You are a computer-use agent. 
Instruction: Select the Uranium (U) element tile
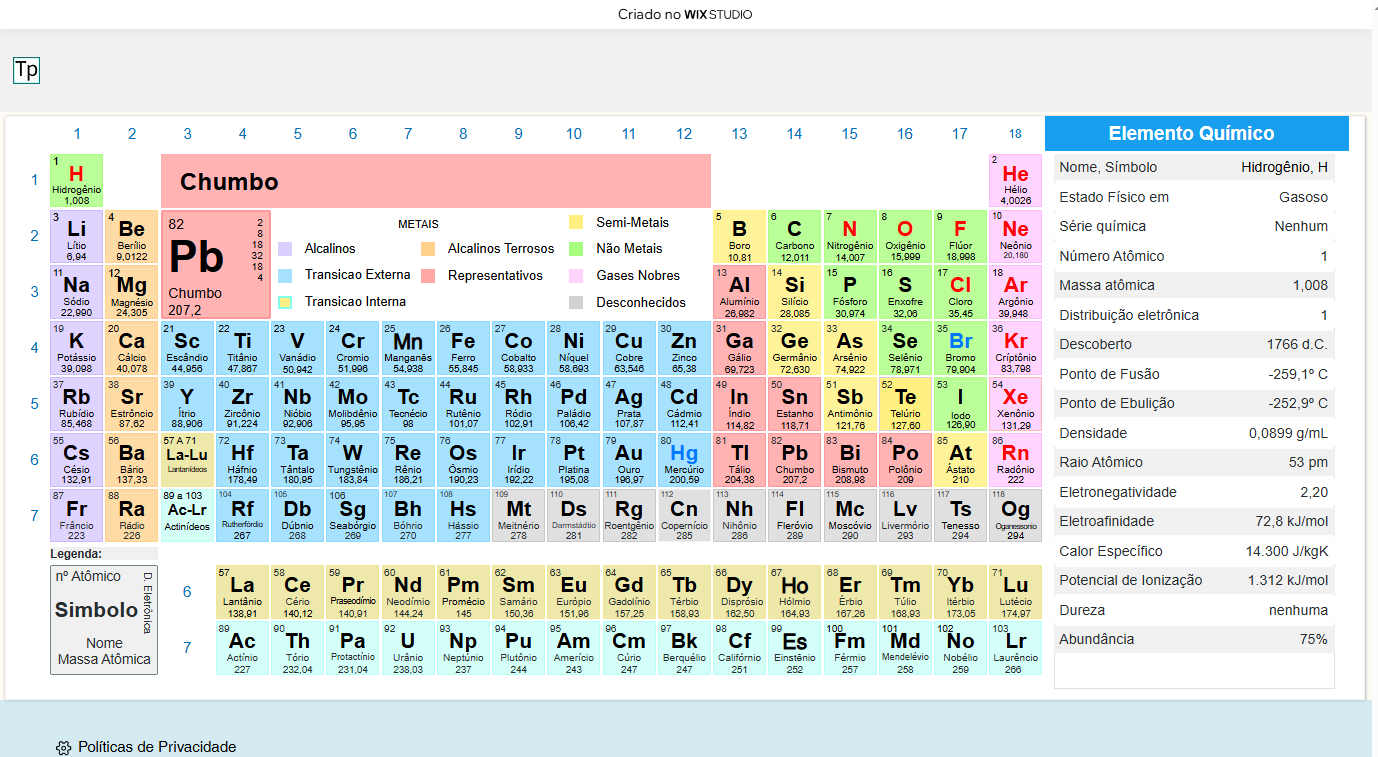pyautogui.click(x=408, y=648)
